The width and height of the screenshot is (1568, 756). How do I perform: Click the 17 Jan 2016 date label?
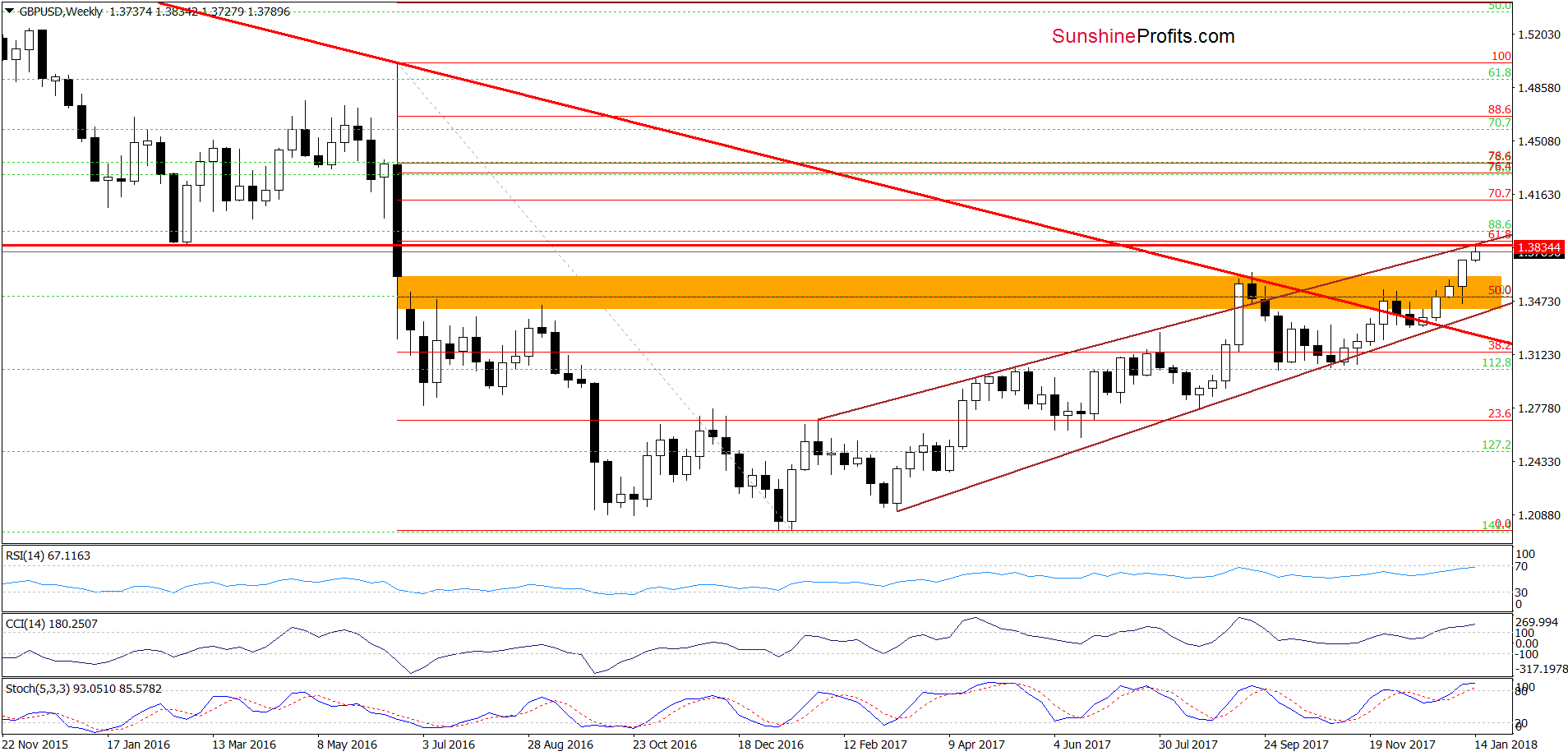click(138, 744)
